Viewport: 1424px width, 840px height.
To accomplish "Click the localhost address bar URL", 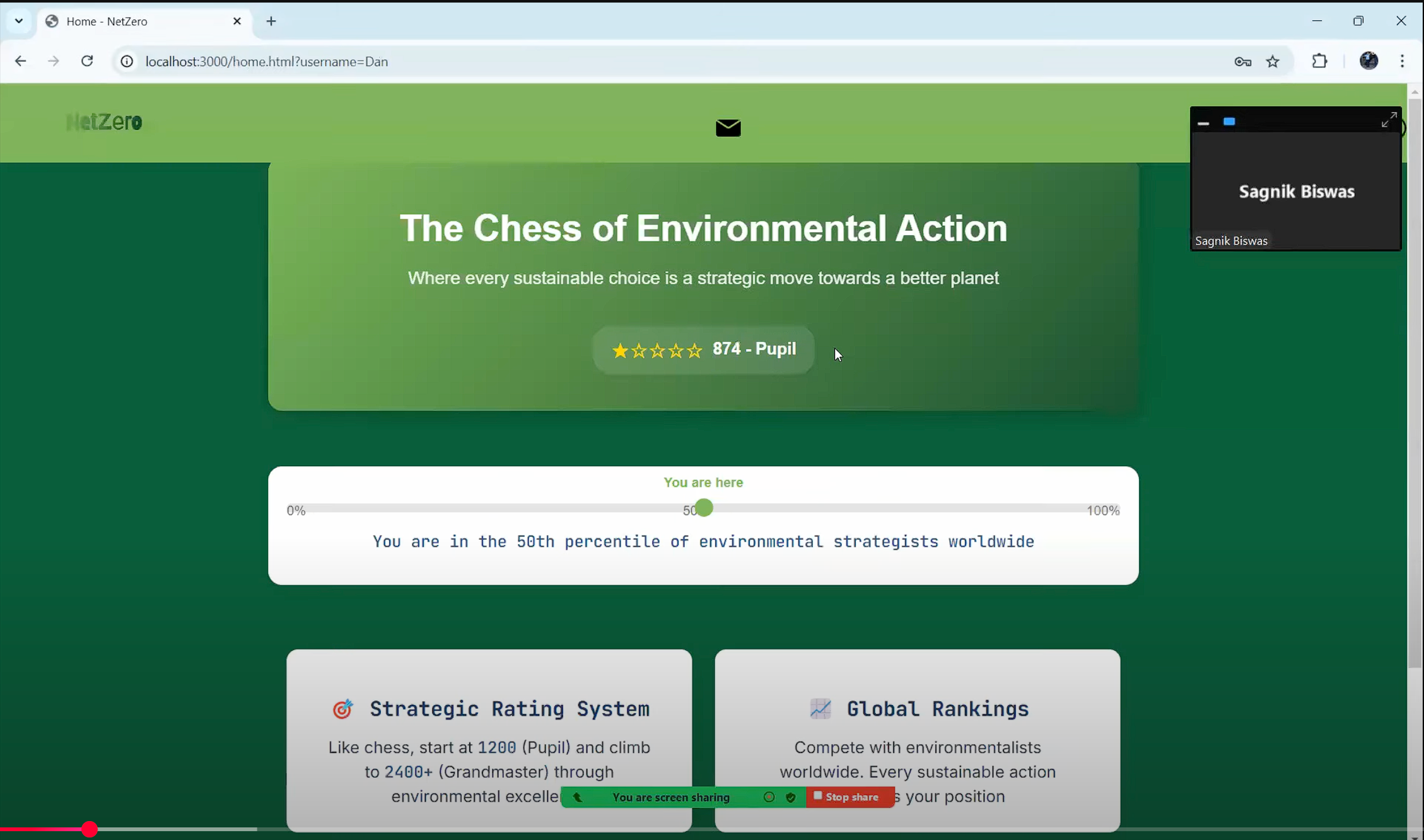I will 266,61.
